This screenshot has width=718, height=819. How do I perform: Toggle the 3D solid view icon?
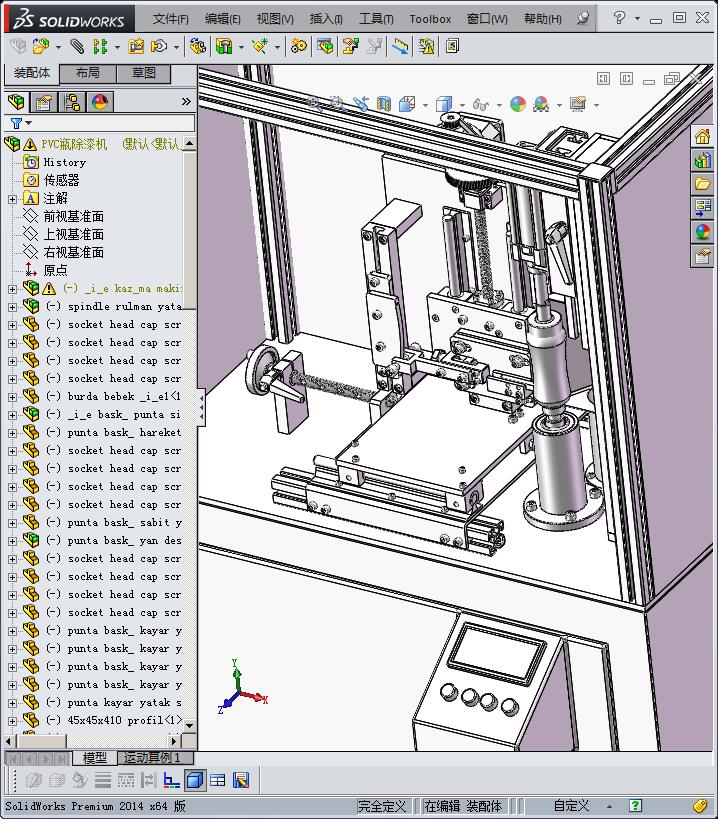(x=195, y=780)
